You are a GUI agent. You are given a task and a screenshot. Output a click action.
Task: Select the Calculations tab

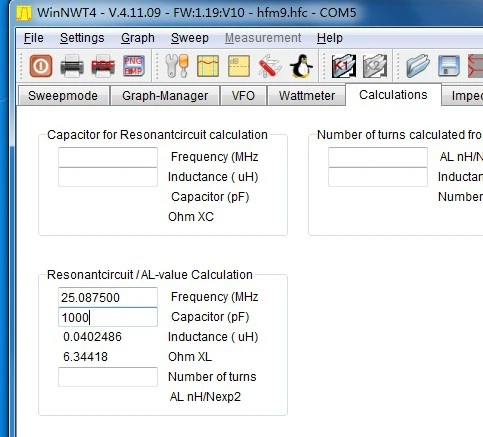[x=393, y=95]
